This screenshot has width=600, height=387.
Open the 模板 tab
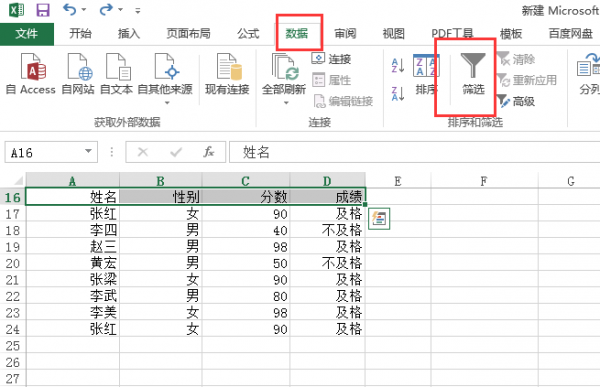click(x=511, y=34)
